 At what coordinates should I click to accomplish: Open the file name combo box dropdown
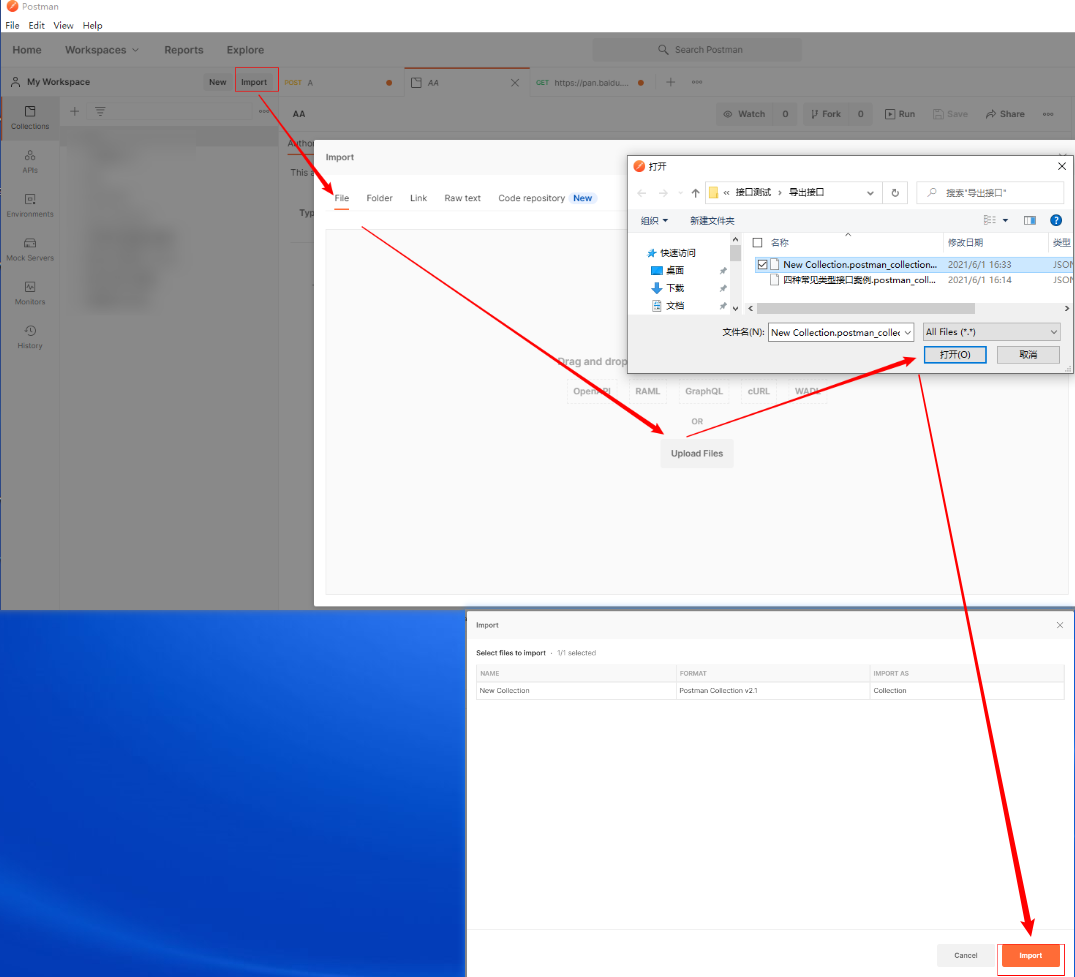tap(907, 333)
